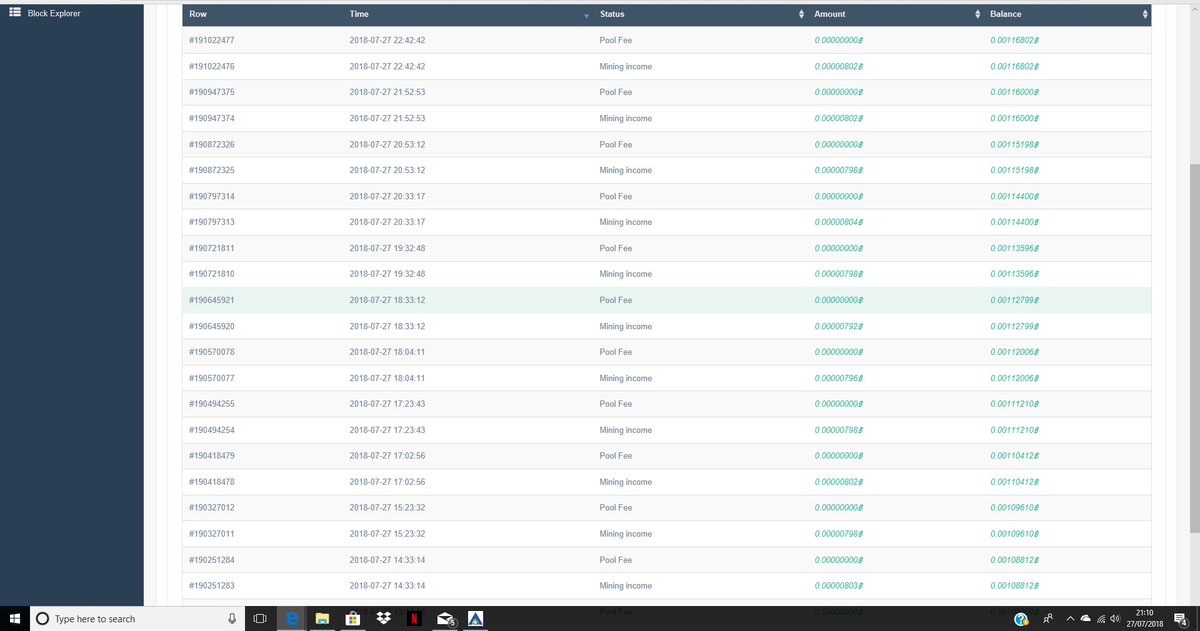Open Block Explorer in the sidebar
Image resolution: width=1200 pixels, height=631 pixels.
click(54, 13)
